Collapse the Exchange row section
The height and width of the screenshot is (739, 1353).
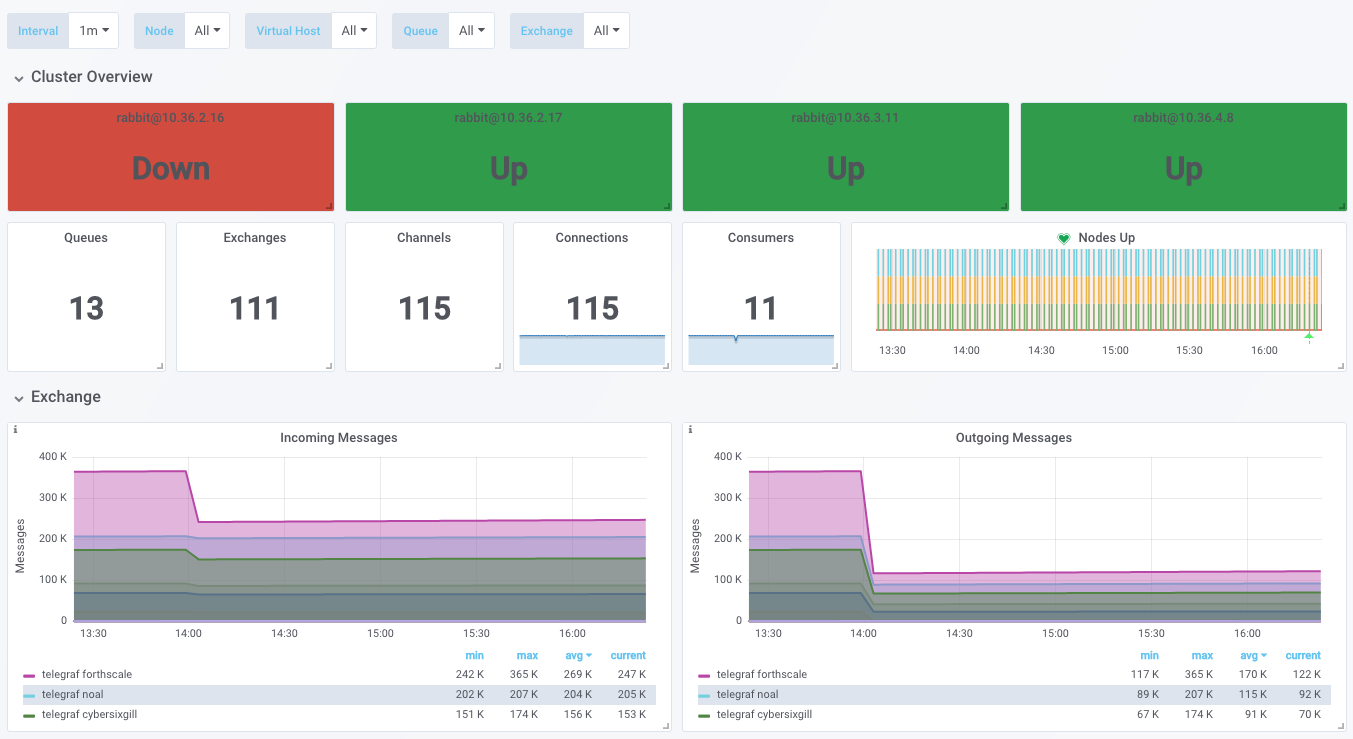click(56, 397)
